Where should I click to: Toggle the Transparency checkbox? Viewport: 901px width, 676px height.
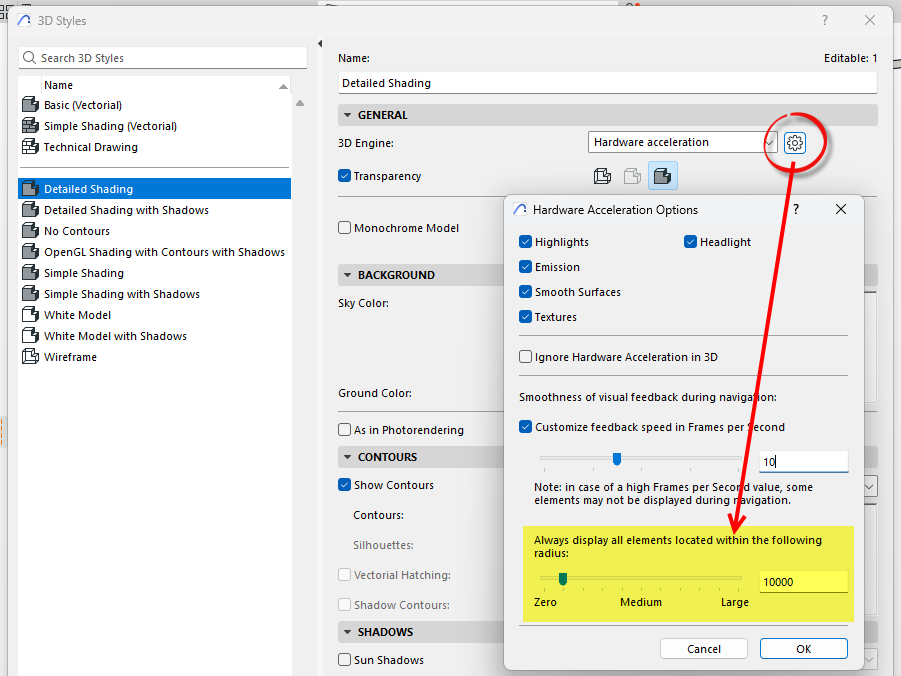click(344, 176)
